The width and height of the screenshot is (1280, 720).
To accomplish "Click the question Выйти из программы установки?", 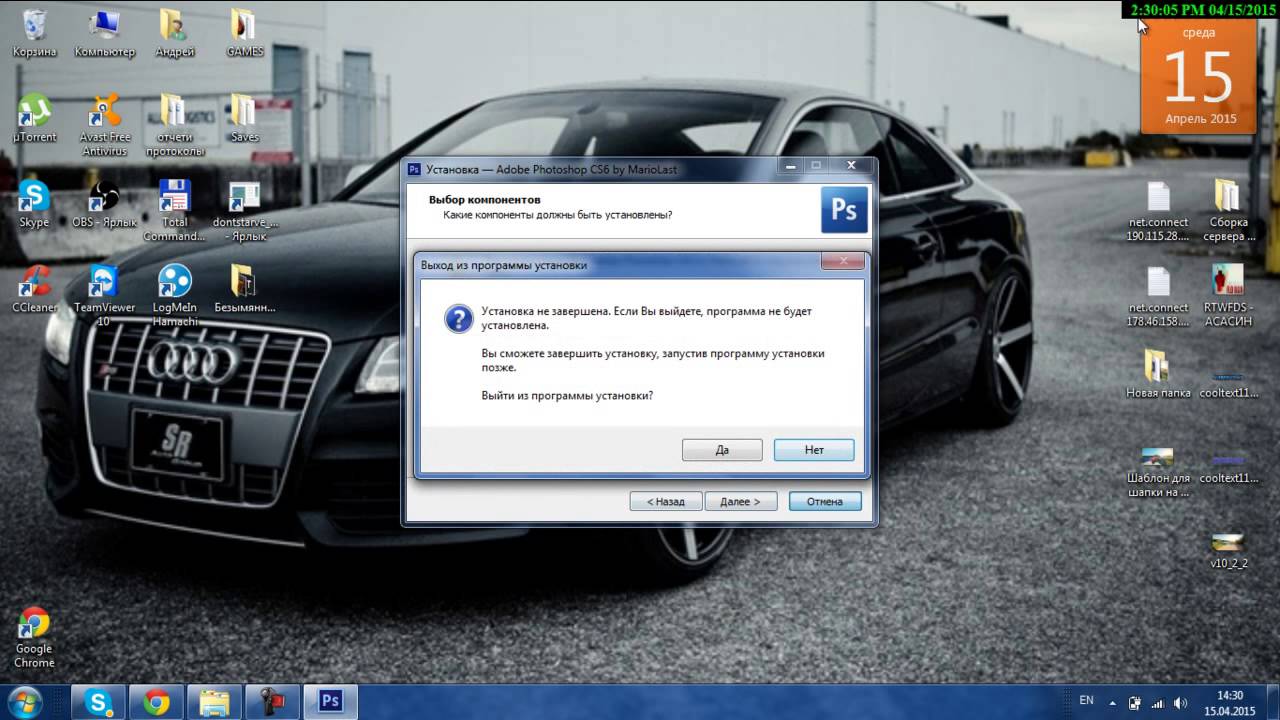I will (567, 395).
